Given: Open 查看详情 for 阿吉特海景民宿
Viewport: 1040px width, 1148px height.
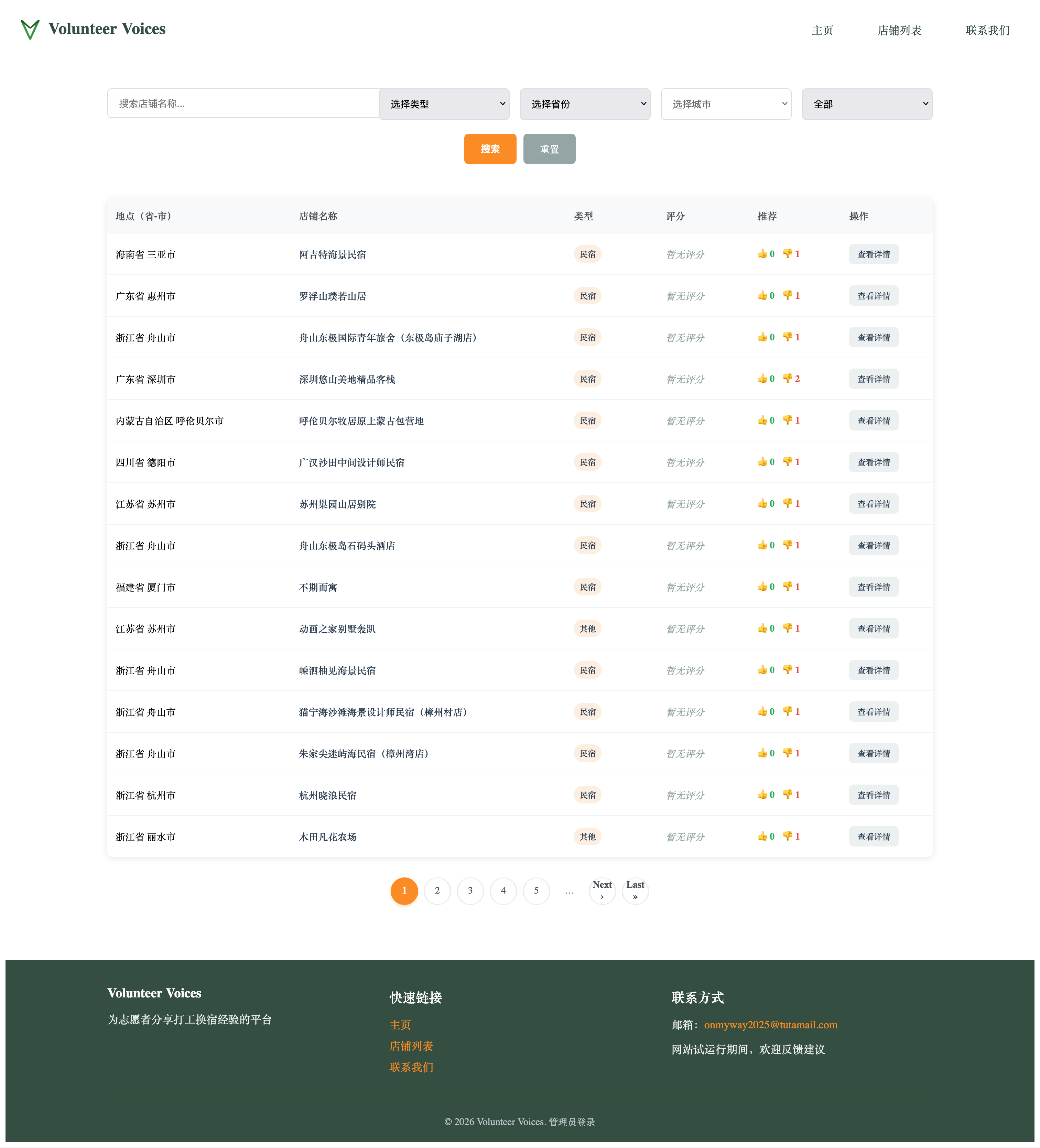Looking at the screenshot, I should point(874,254).
